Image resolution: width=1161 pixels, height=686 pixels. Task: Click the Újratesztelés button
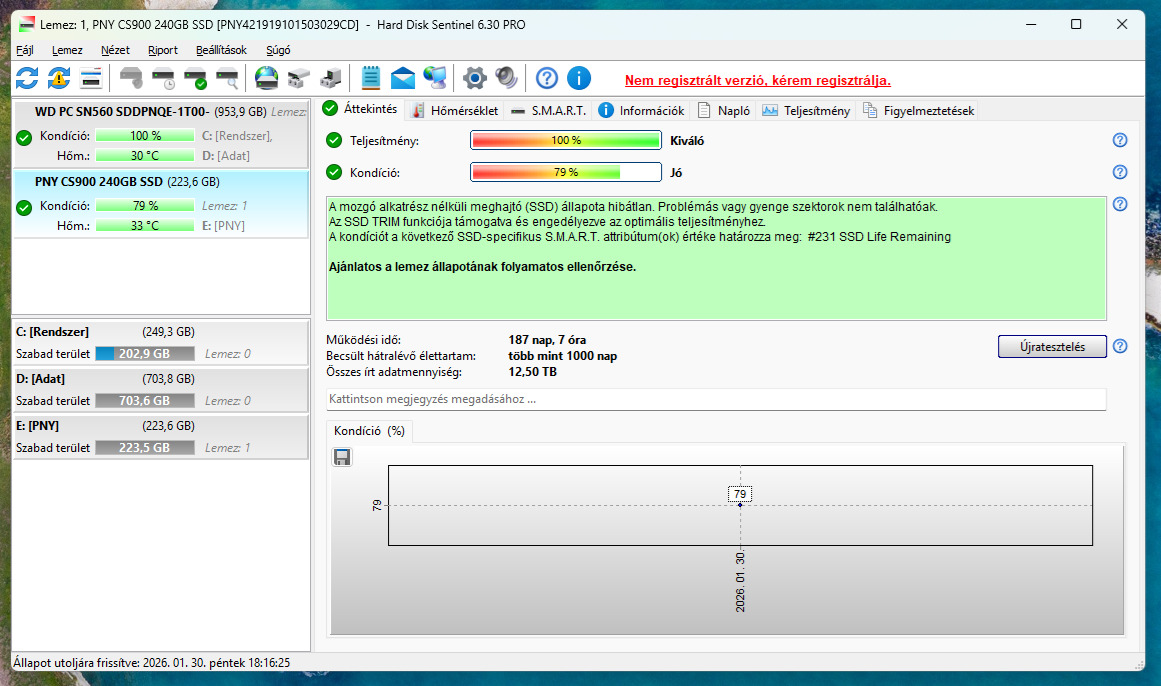click(1052, 346)
